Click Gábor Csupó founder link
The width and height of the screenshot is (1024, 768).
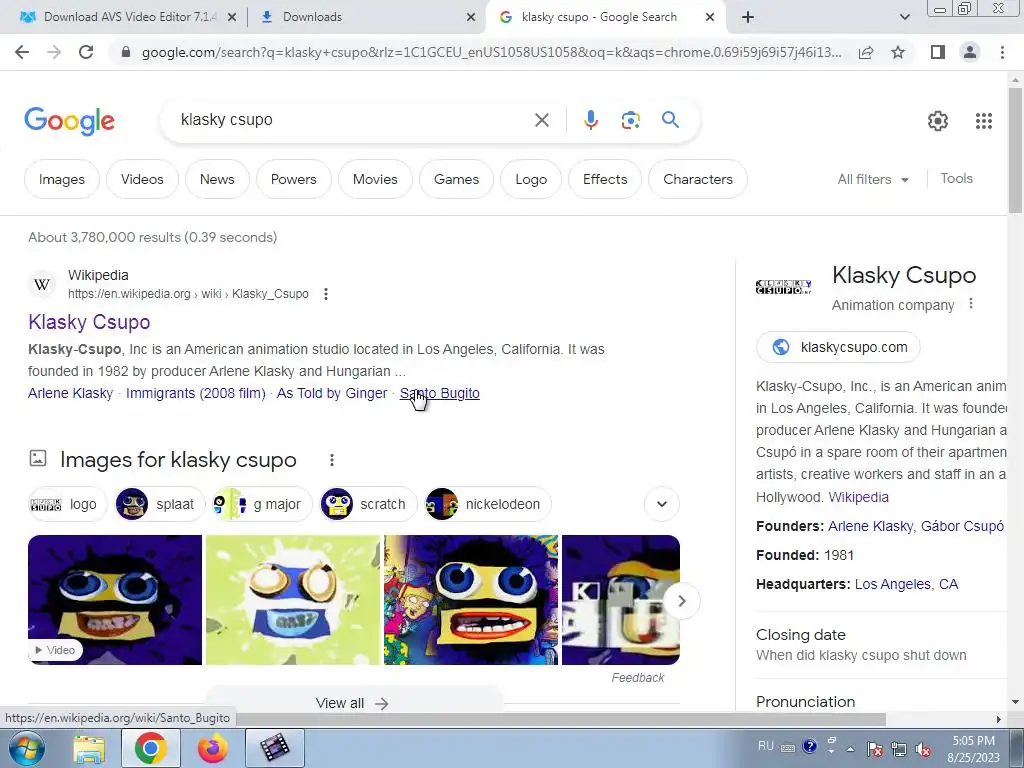962,526
